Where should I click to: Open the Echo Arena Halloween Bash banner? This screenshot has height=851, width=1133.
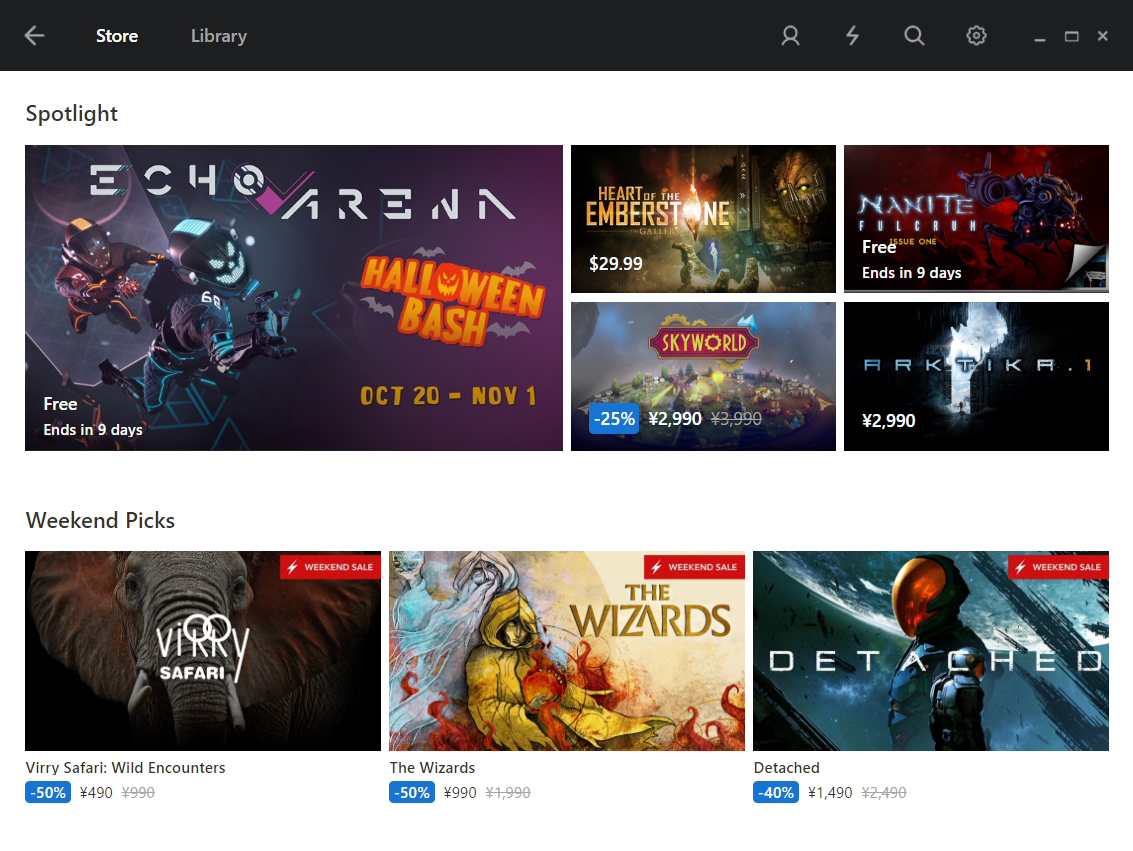294,298
